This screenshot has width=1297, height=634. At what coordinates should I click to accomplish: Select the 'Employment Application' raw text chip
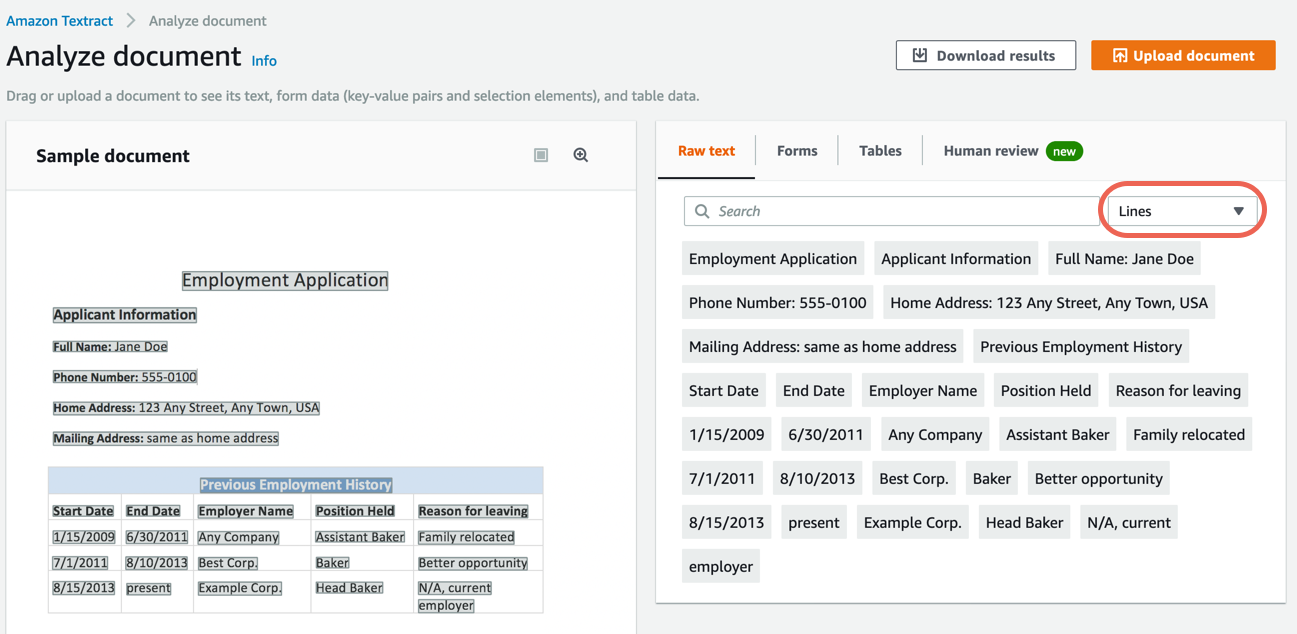click(773, 259)
